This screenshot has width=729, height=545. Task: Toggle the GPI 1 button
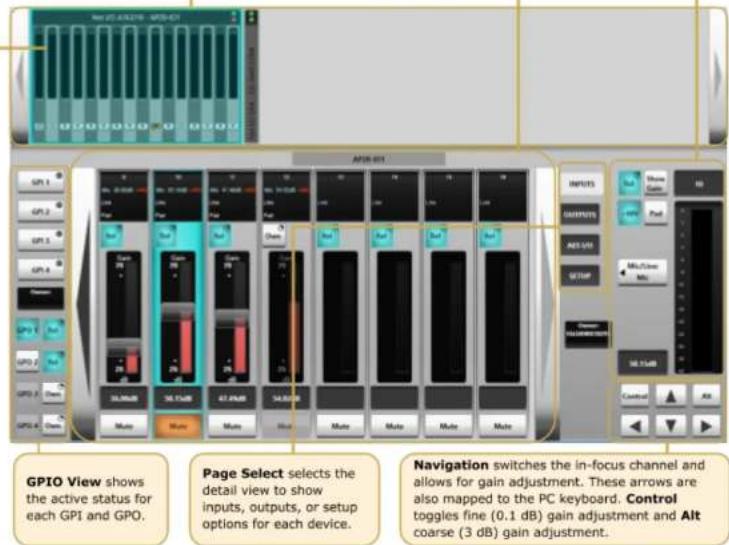[x=40, y=181]
